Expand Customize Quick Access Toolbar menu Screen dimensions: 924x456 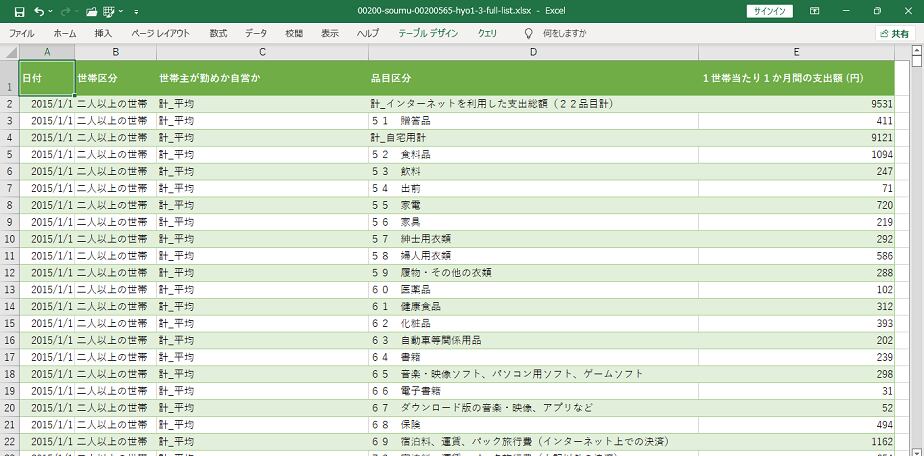point(136,11)
